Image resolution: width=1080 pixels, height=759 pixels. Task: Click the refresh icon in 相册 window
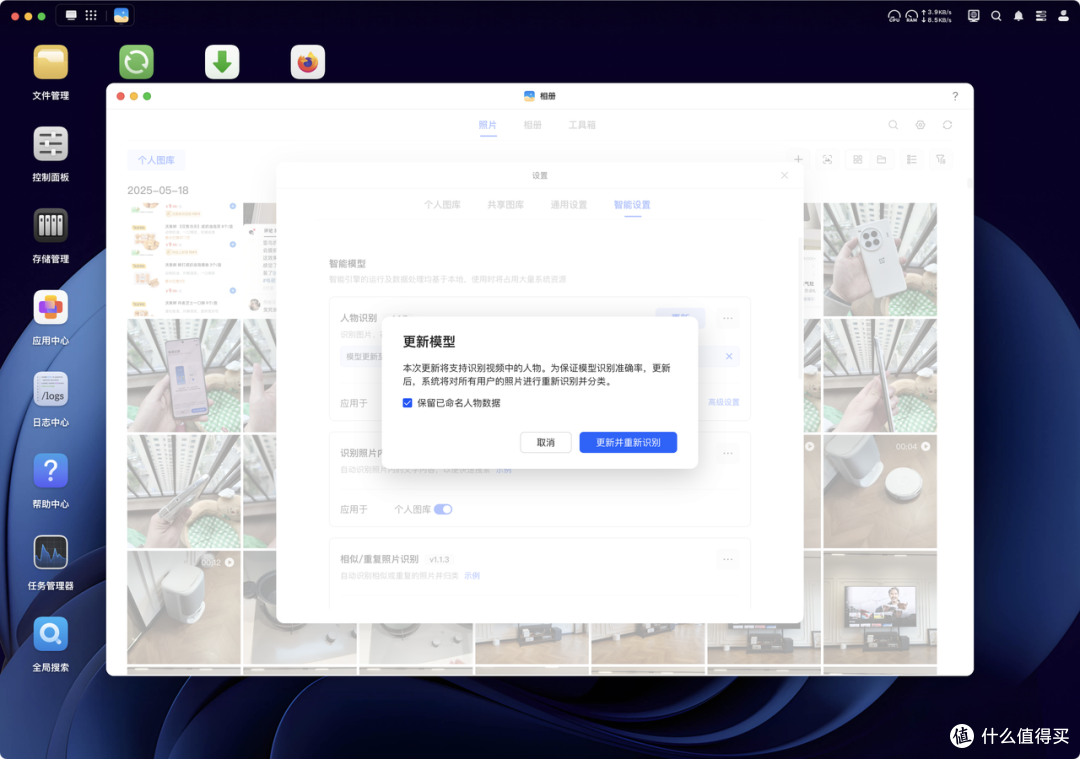(947, 125)
